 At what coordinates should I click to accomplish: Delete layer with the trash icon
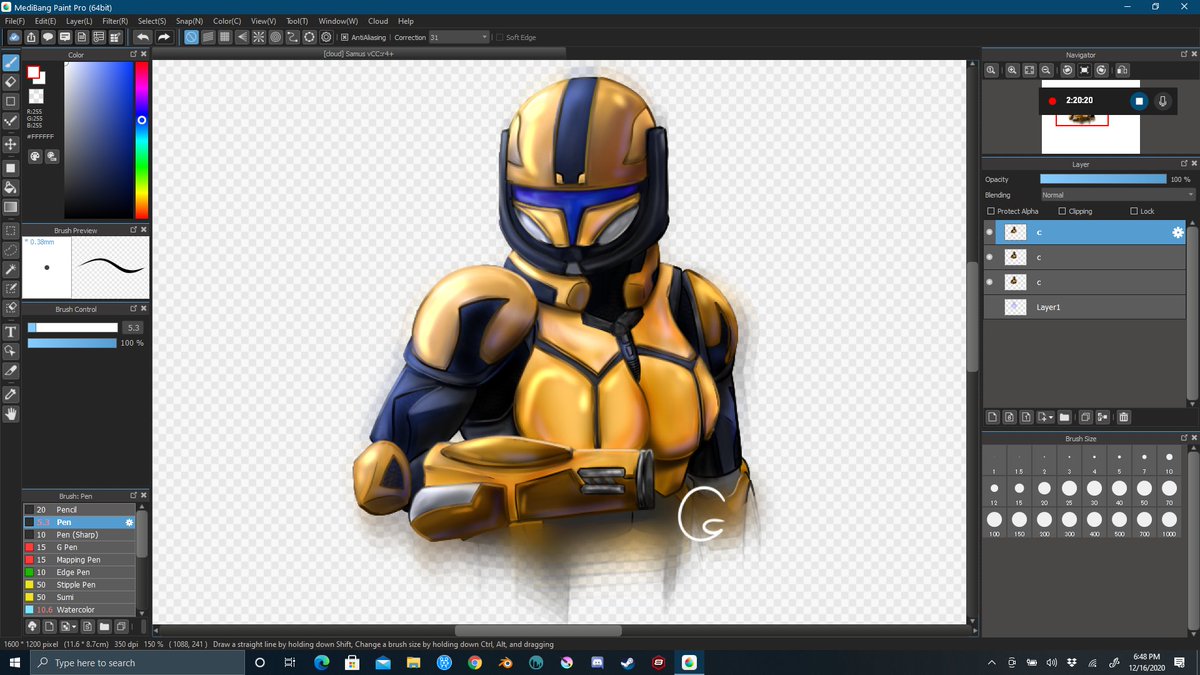(x=1124, y=417)
